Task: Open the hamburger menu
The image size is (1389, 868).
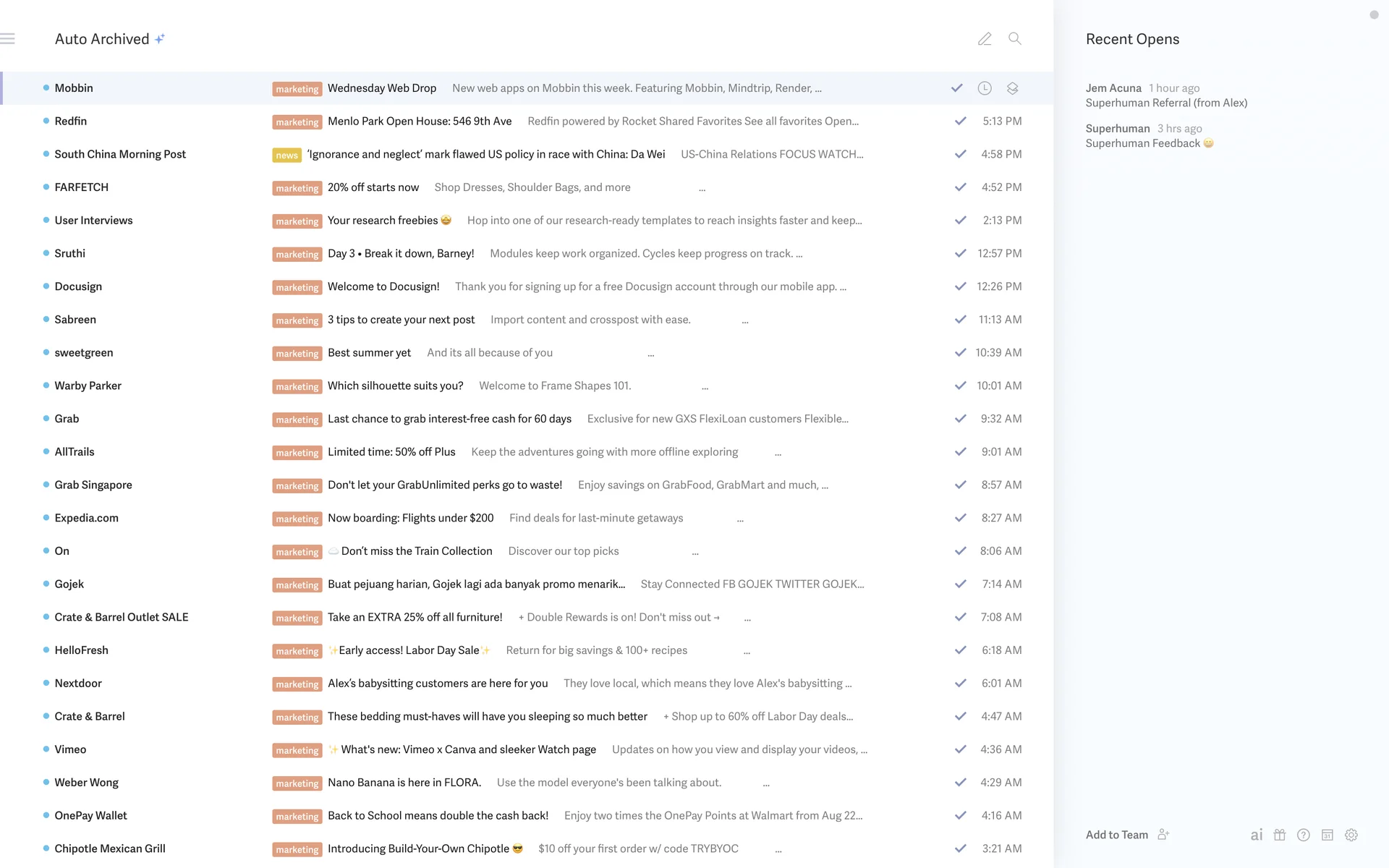Action: pyautogui.click(x=8, y=39)
